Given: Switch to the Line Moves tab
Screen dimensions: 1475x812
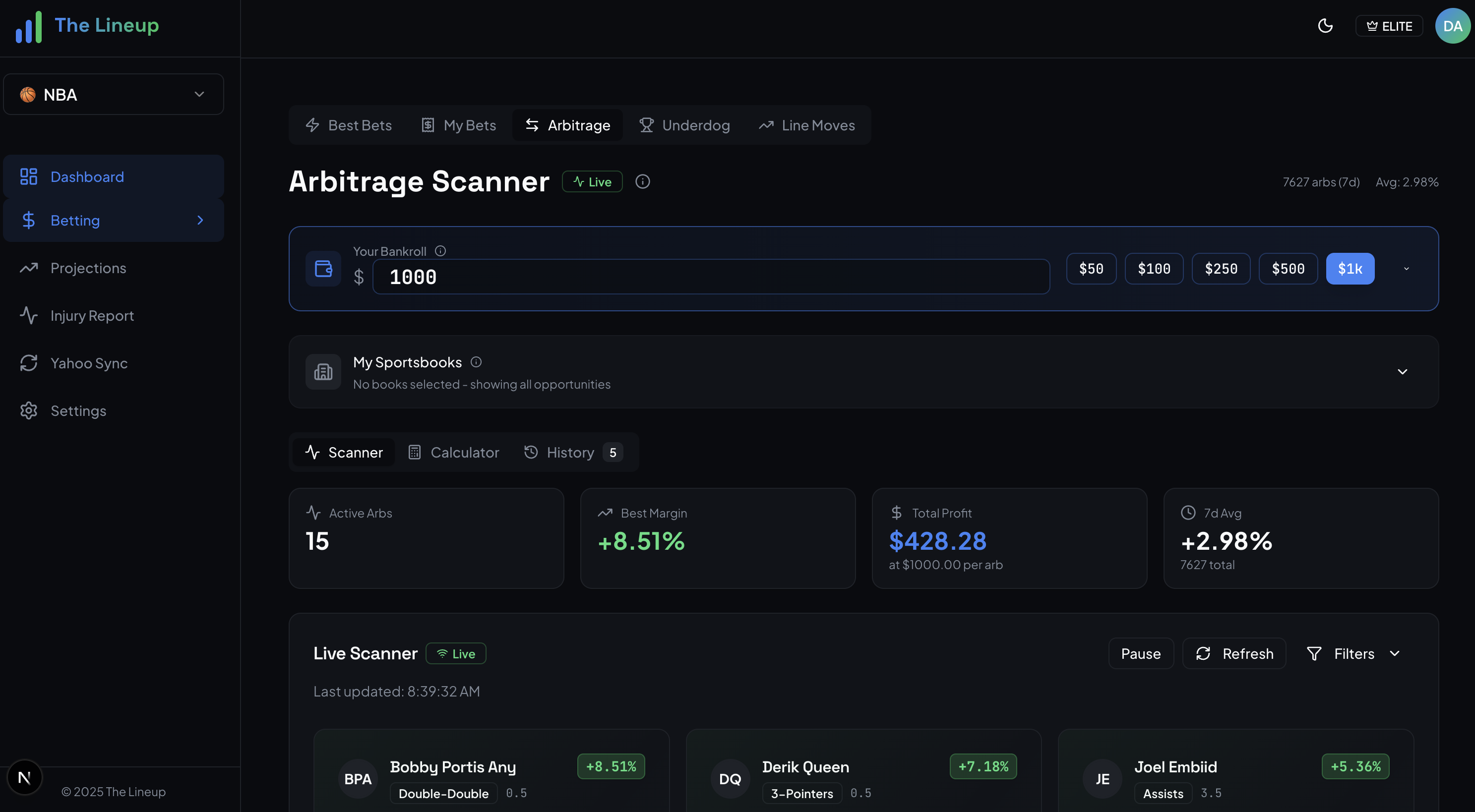Looking at the screenshot, I should pyautogui.click(x=807, y=125).
